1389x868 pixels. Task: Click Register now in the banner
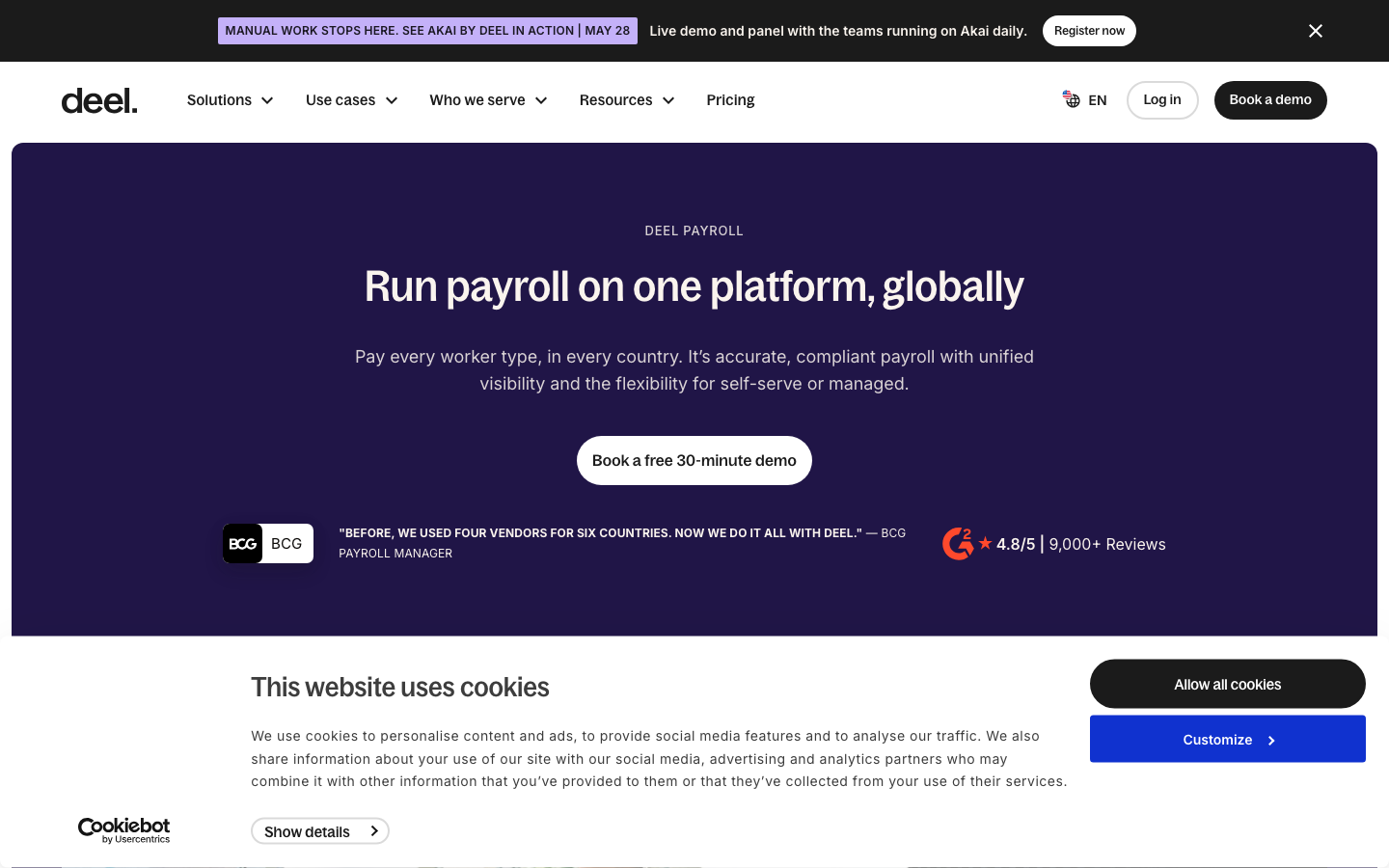click(1089, 31)
